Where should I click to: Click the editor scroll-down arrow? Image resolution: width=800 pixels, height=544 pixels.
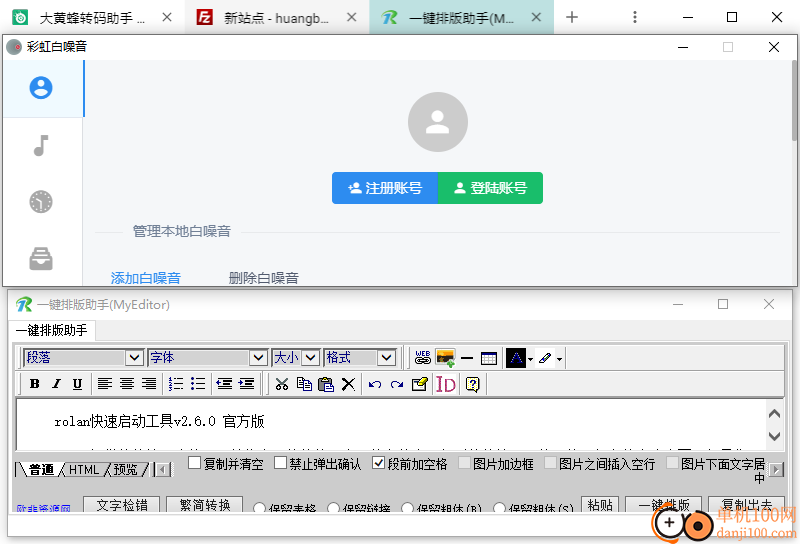(x=774, y=436)
